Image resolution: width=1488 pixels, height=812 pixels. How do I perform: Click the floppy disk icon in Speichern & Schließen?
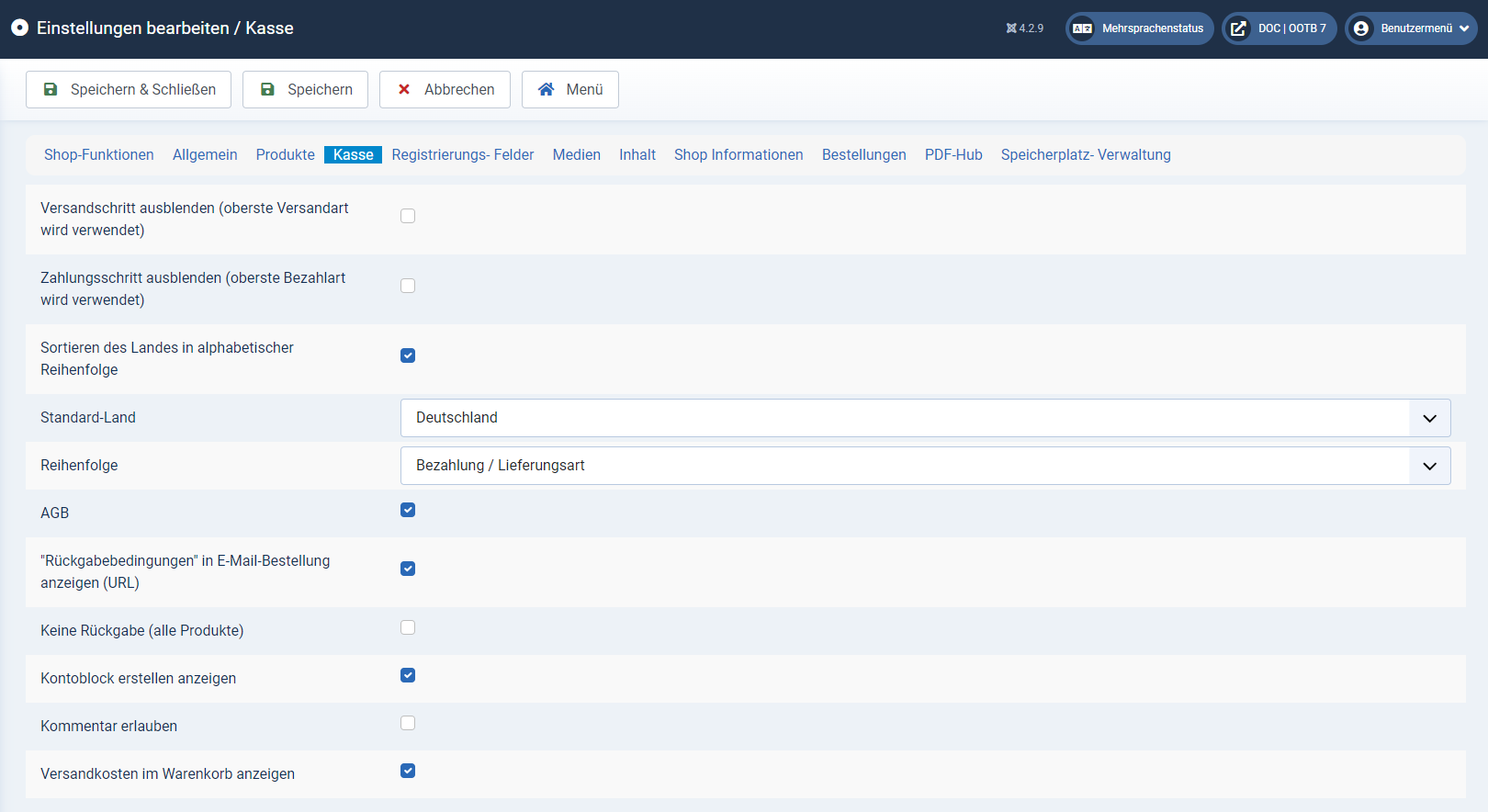[51, 89]
